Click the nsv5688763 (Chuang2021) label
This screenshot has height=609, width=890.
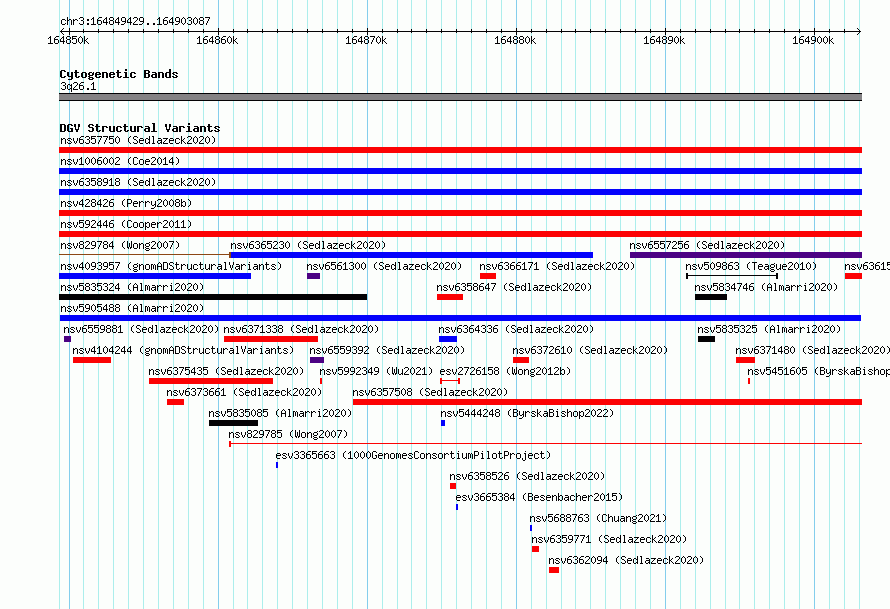[598, 518]
